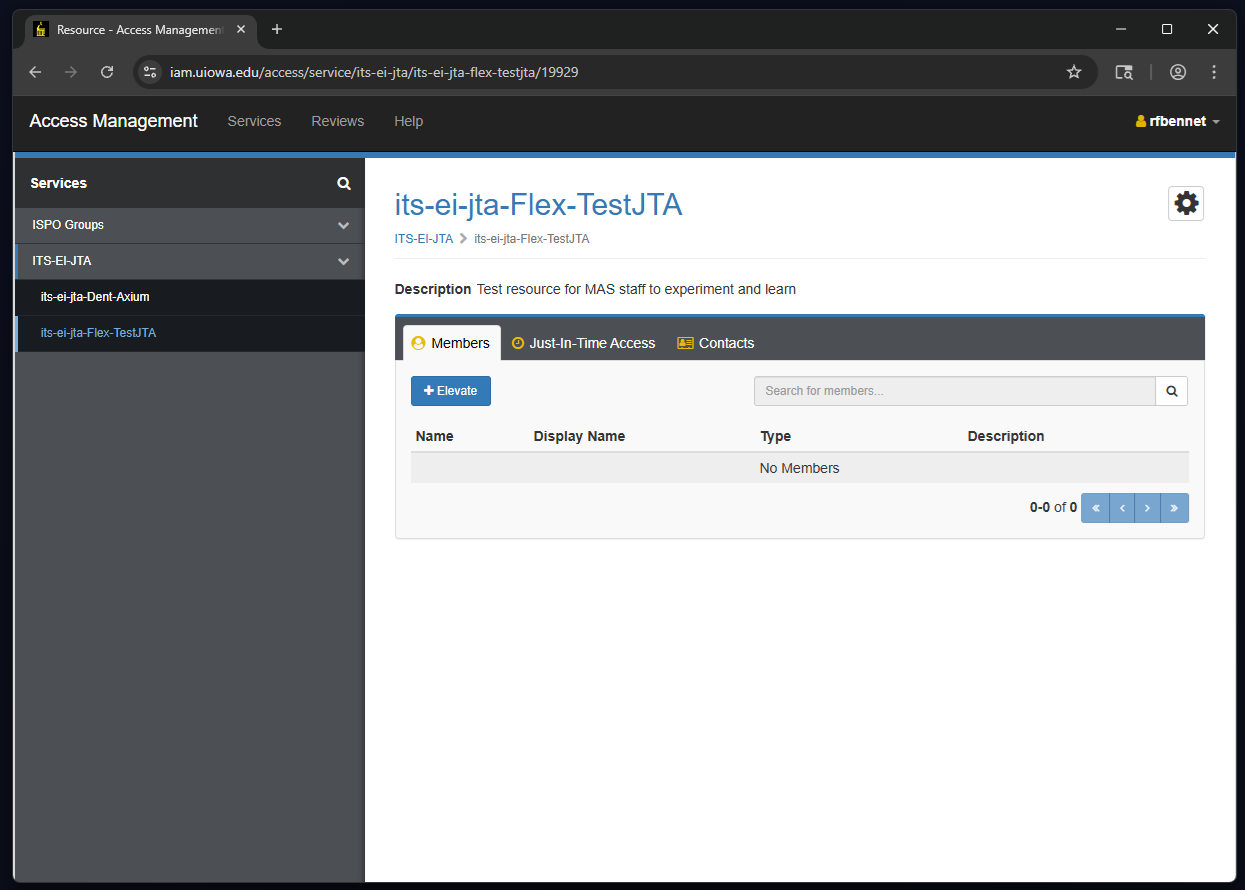
Task: Open the settings gear for this resource
Action: coord(1186,203)
